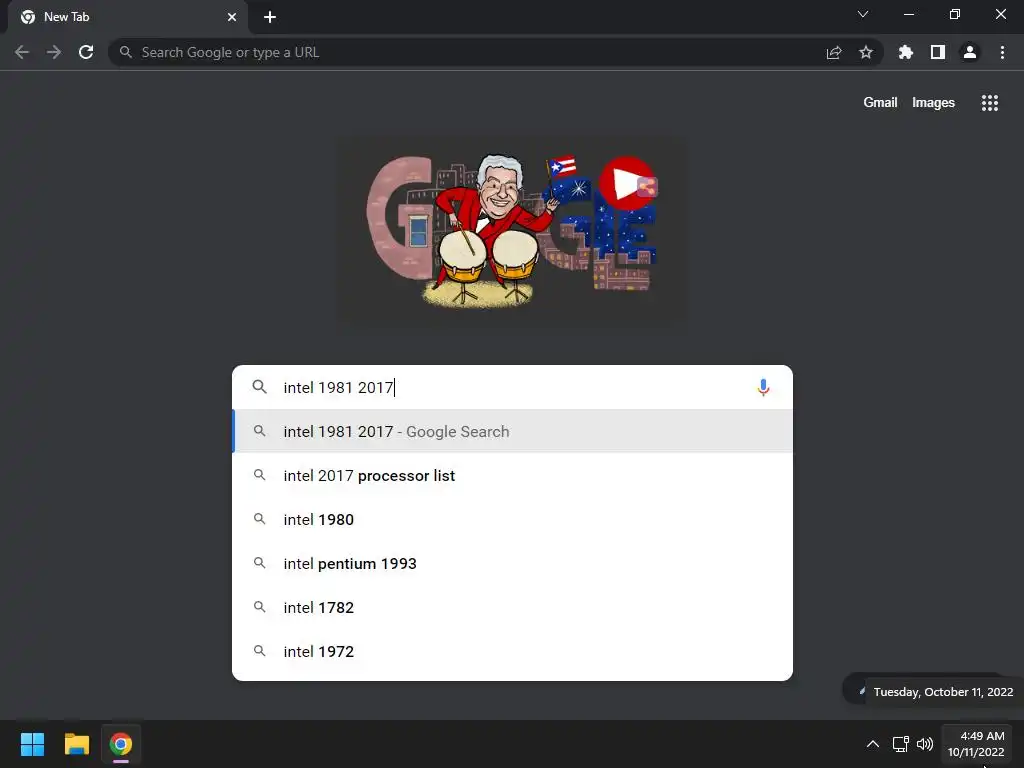This screenshot has width=1024, height=768.
Task: Start voice search with microphone icon
Action: point(763,387)
